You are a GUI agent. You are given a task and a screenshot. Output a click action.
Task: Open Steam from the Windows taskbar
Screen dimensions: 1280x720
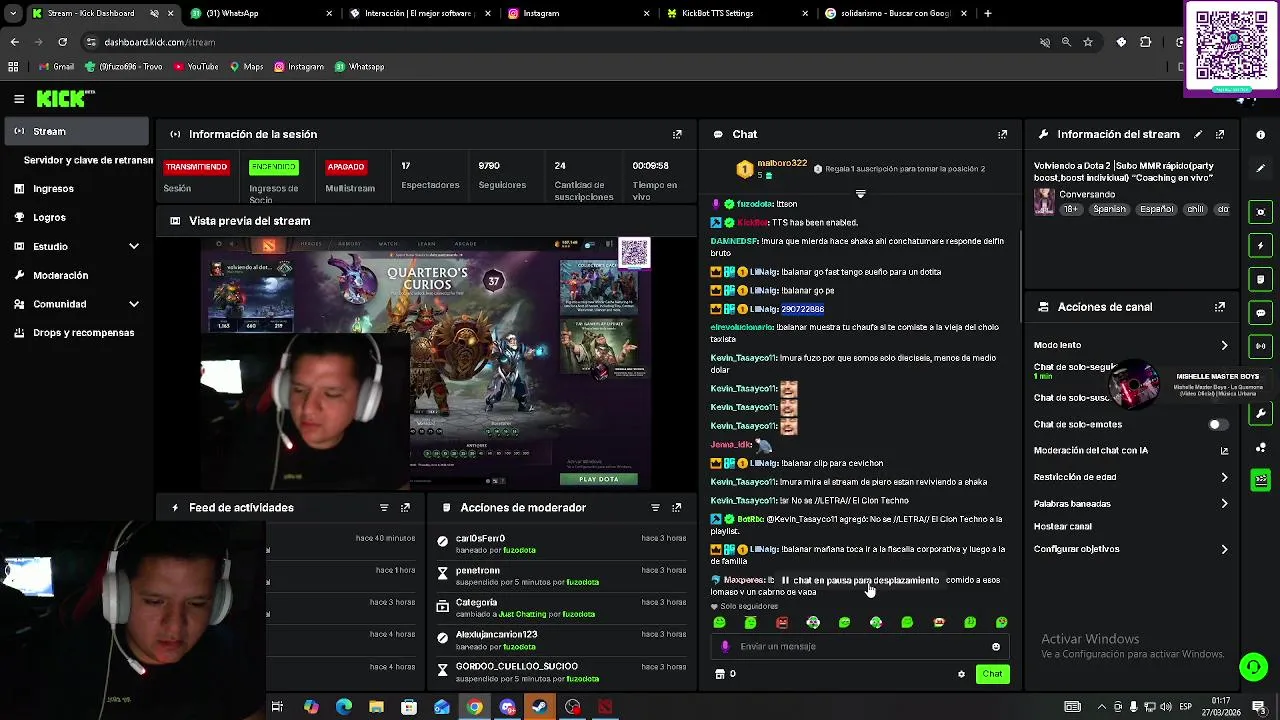tap(539, 707)
